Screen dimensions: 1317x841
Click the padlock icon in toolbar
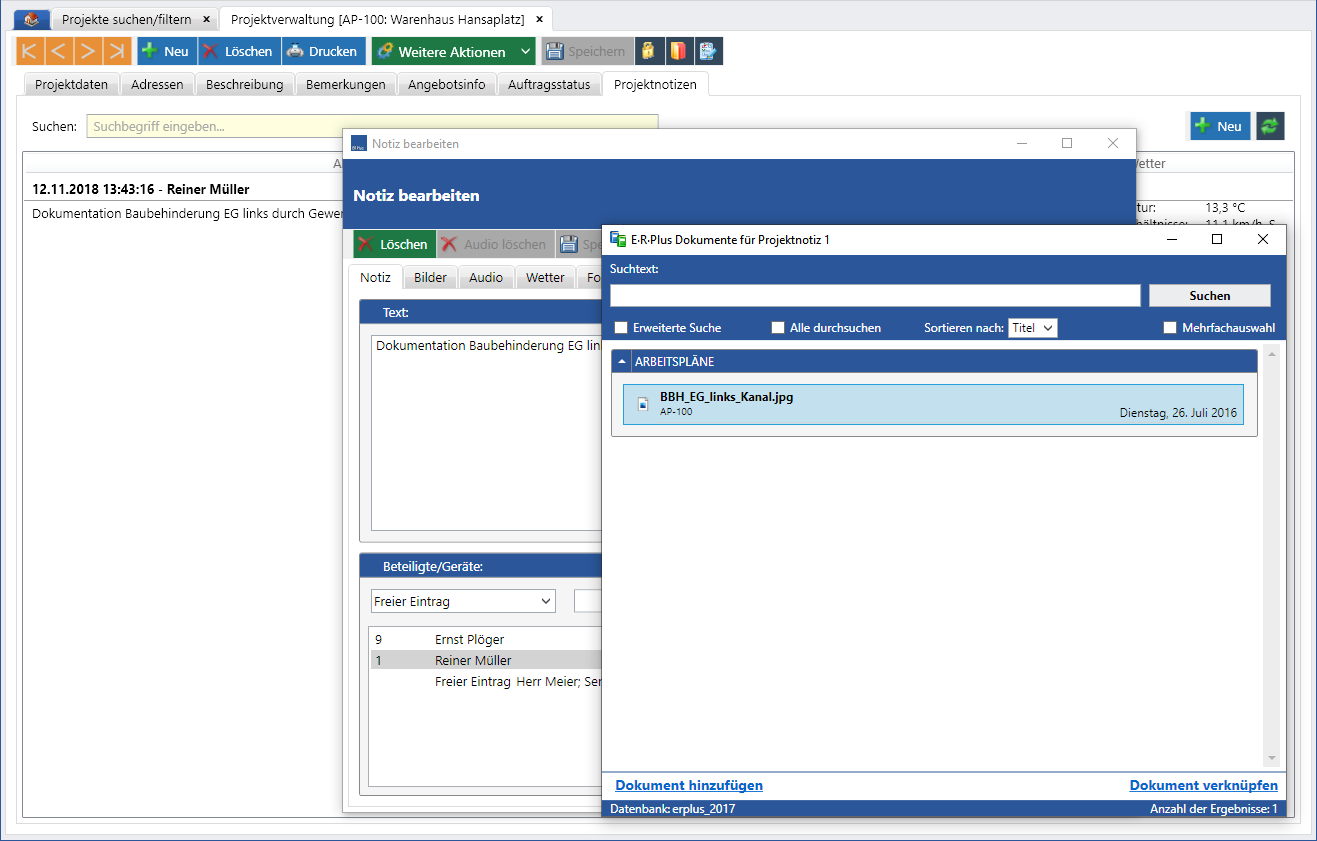(x=649, y=52)
